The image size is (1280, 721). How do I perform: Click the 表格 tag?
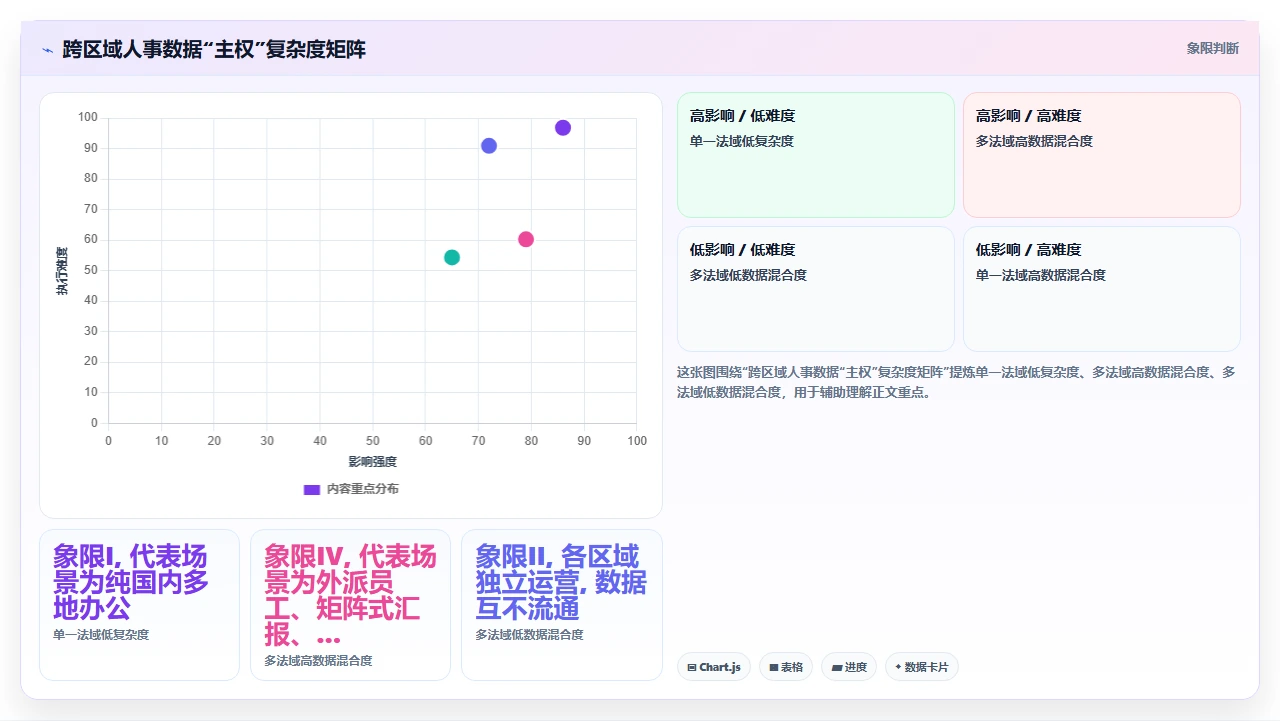pos(786,667)
